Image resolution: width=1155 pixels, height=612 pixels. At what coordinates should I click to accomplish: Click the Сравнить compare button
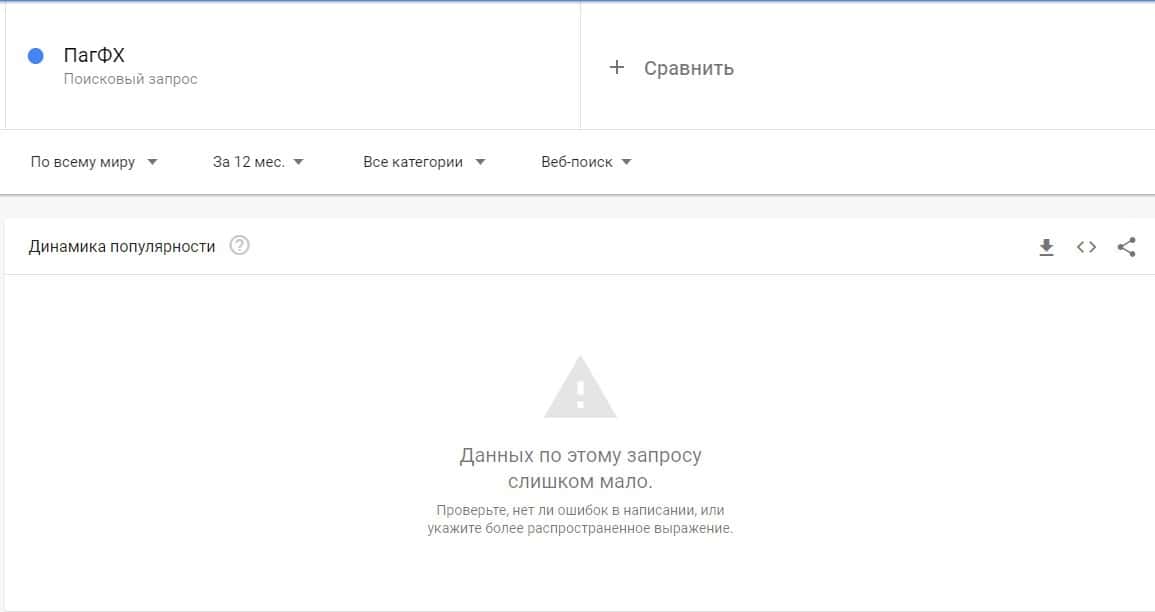[671, 68]
